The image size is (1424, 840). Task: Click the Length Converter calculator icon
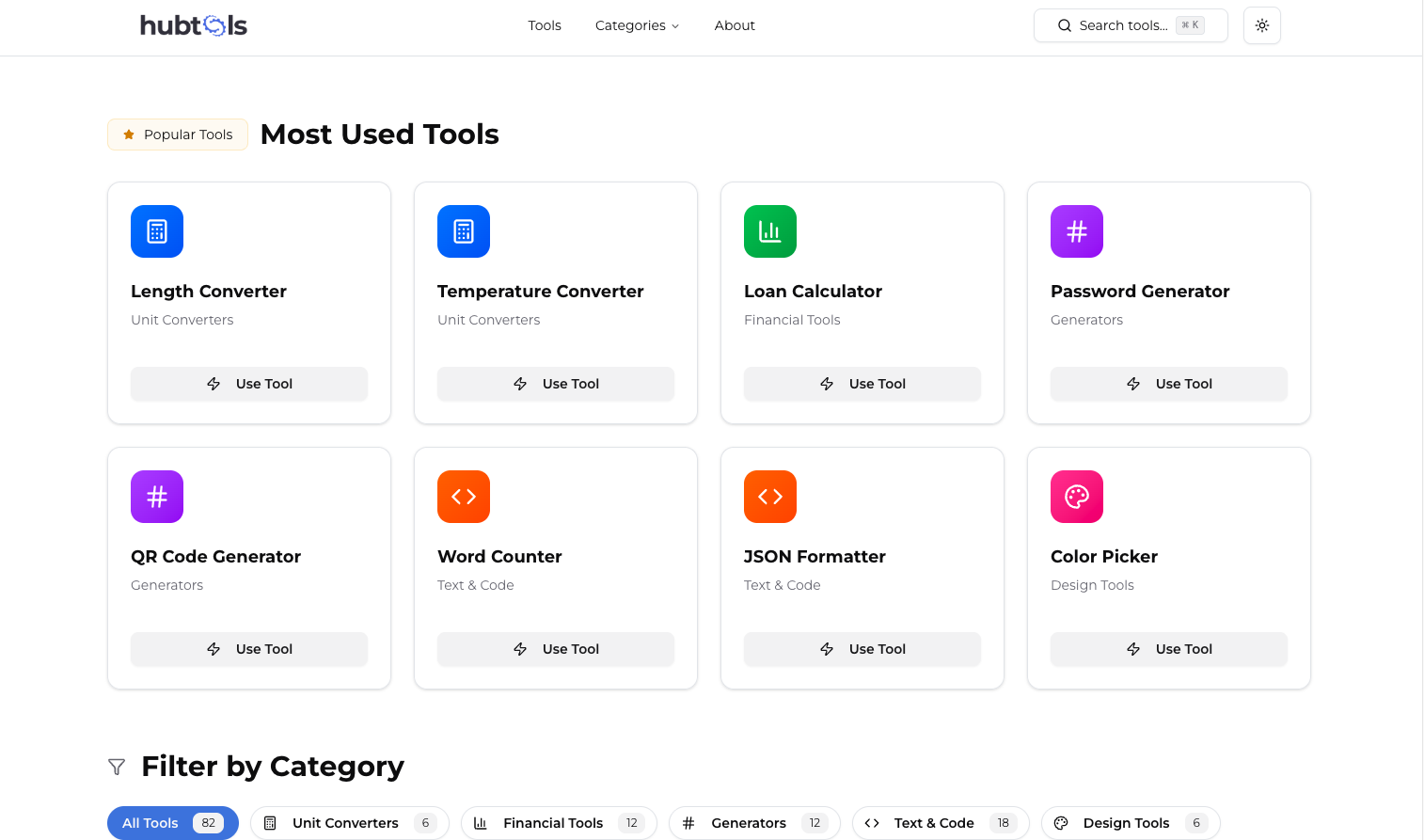pyautogui.click(x=156, y=231)
